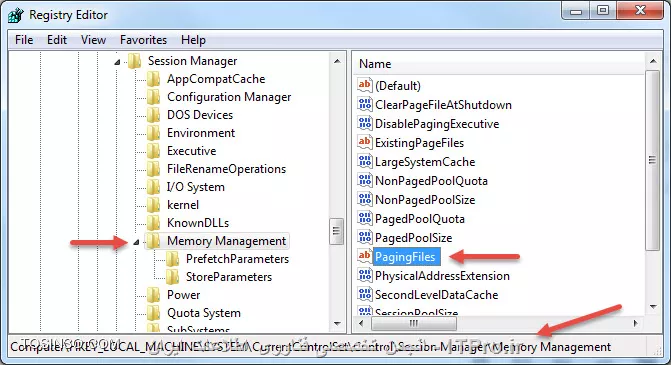This screenshot has height=365, width=671.
Task: Open the File menu
Action: 24,40
